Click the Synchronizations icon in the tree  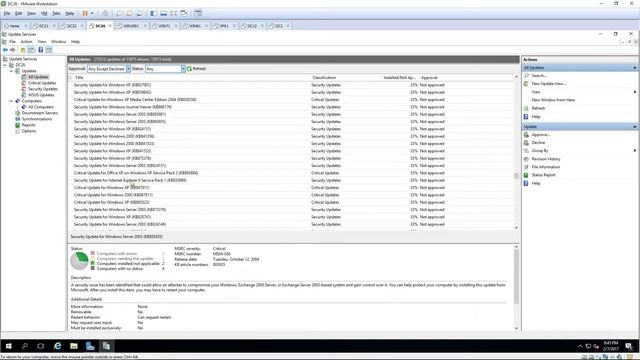click(18, 119)
